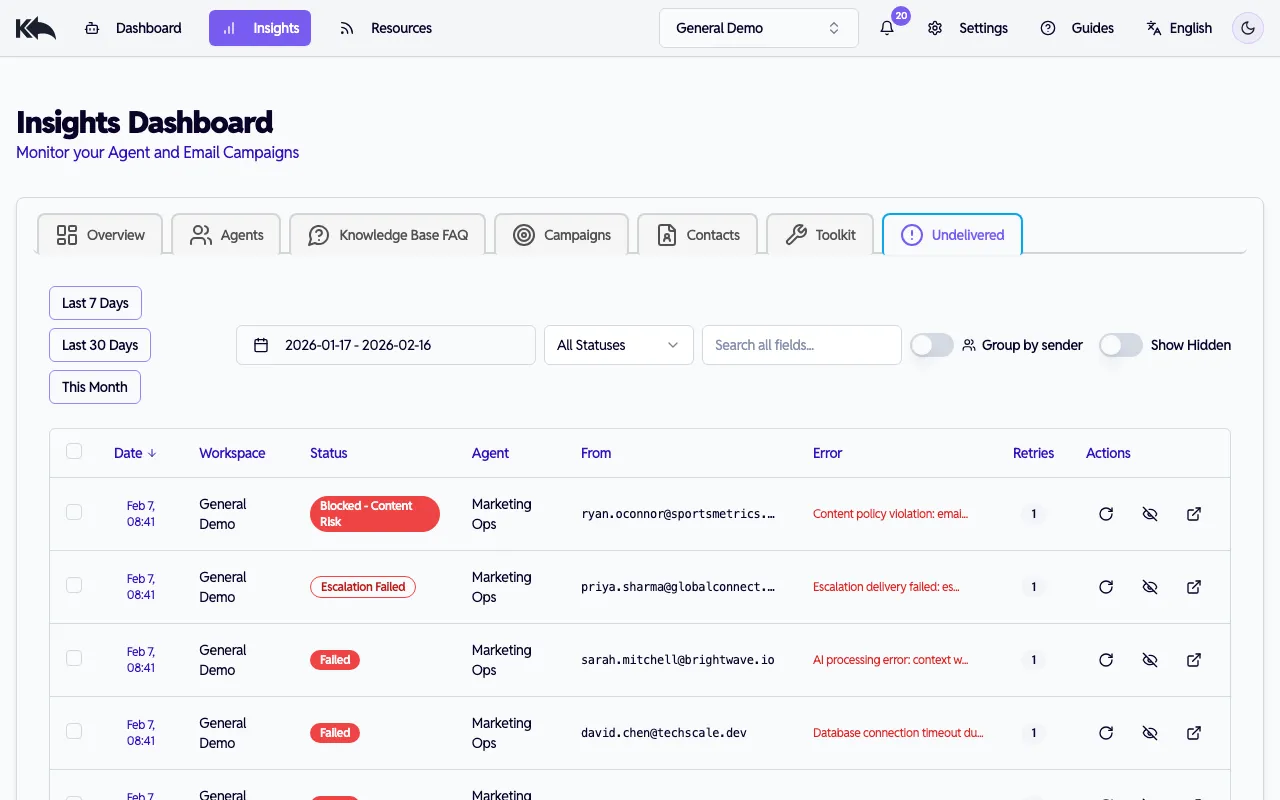Open the General Demo workspace selector
This screenshot has height=800, width=1280.
(758, 27)
